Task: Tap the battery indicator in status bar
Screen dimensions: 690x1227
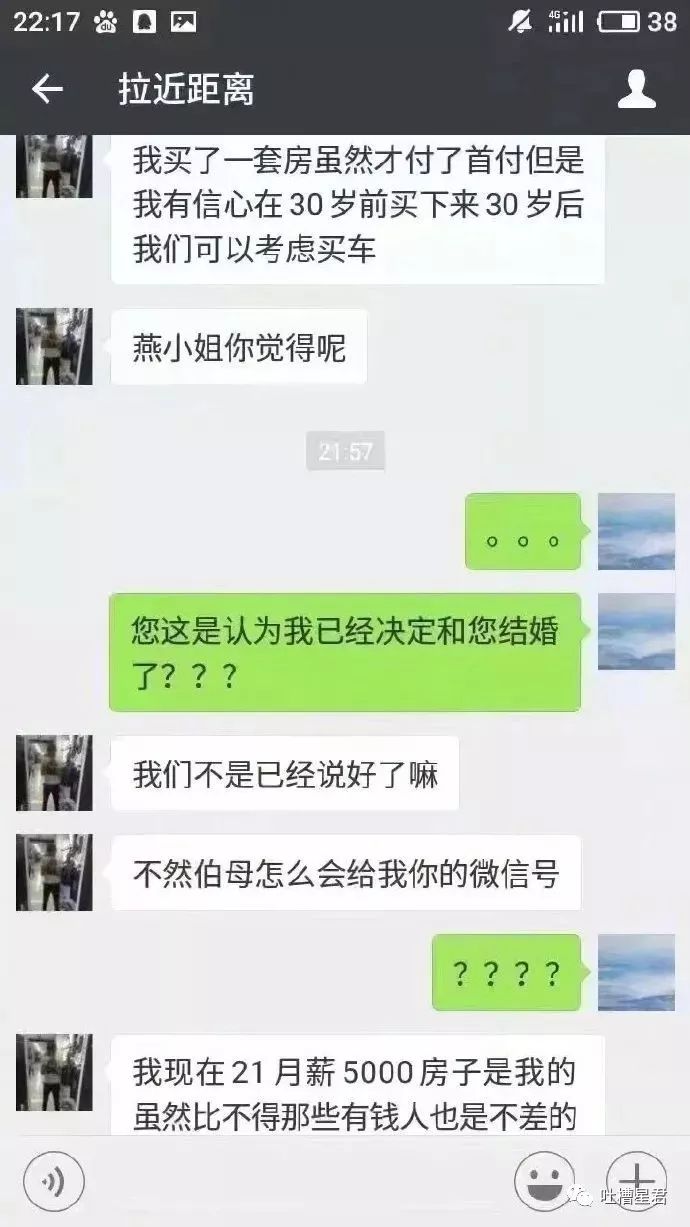Action: click(619, 21)
